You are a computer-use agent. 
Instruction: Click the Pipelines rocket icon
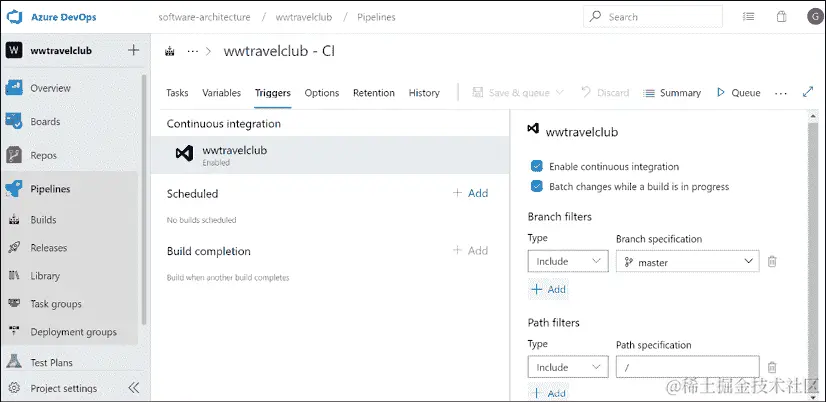pos(14,189)
